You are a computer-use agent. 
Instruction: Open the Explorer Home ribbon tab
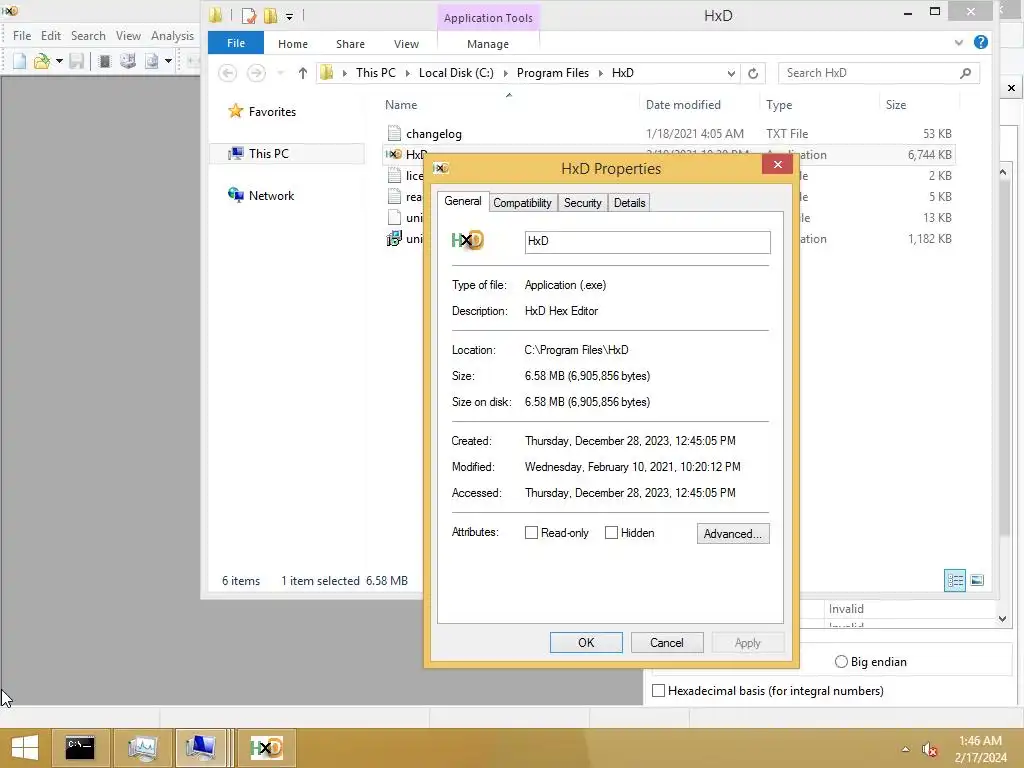[293, 44]
